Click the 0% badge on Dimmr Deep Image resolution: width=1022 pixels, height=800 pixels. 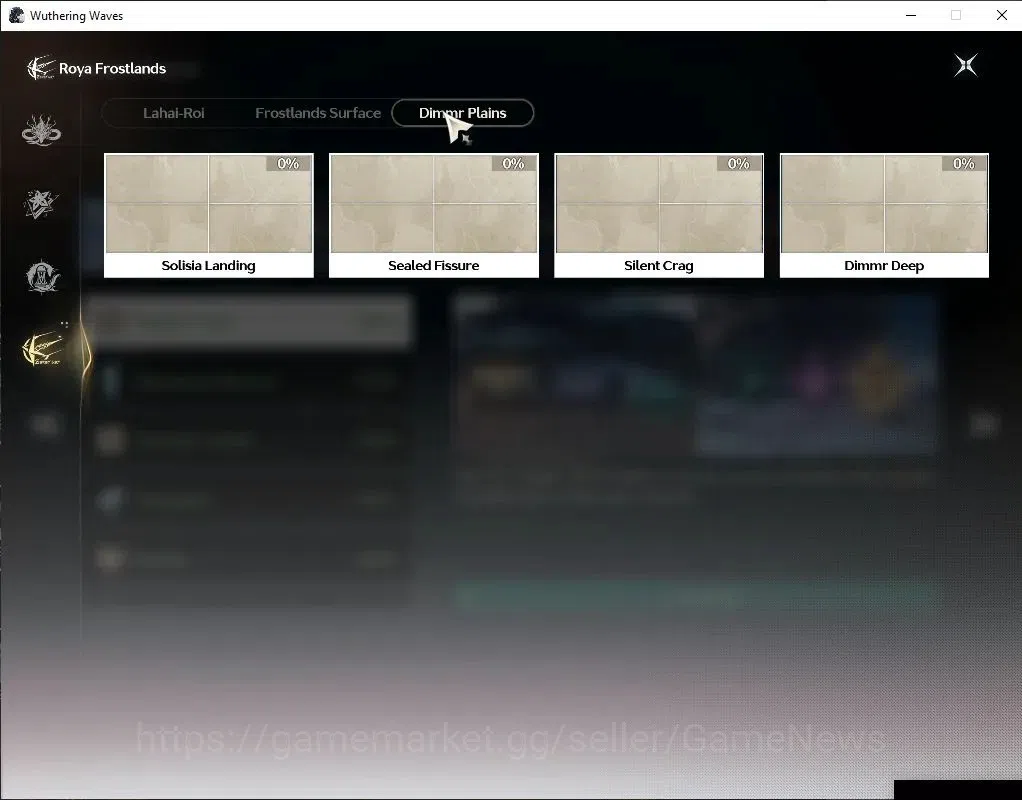[x=964, y=164]
